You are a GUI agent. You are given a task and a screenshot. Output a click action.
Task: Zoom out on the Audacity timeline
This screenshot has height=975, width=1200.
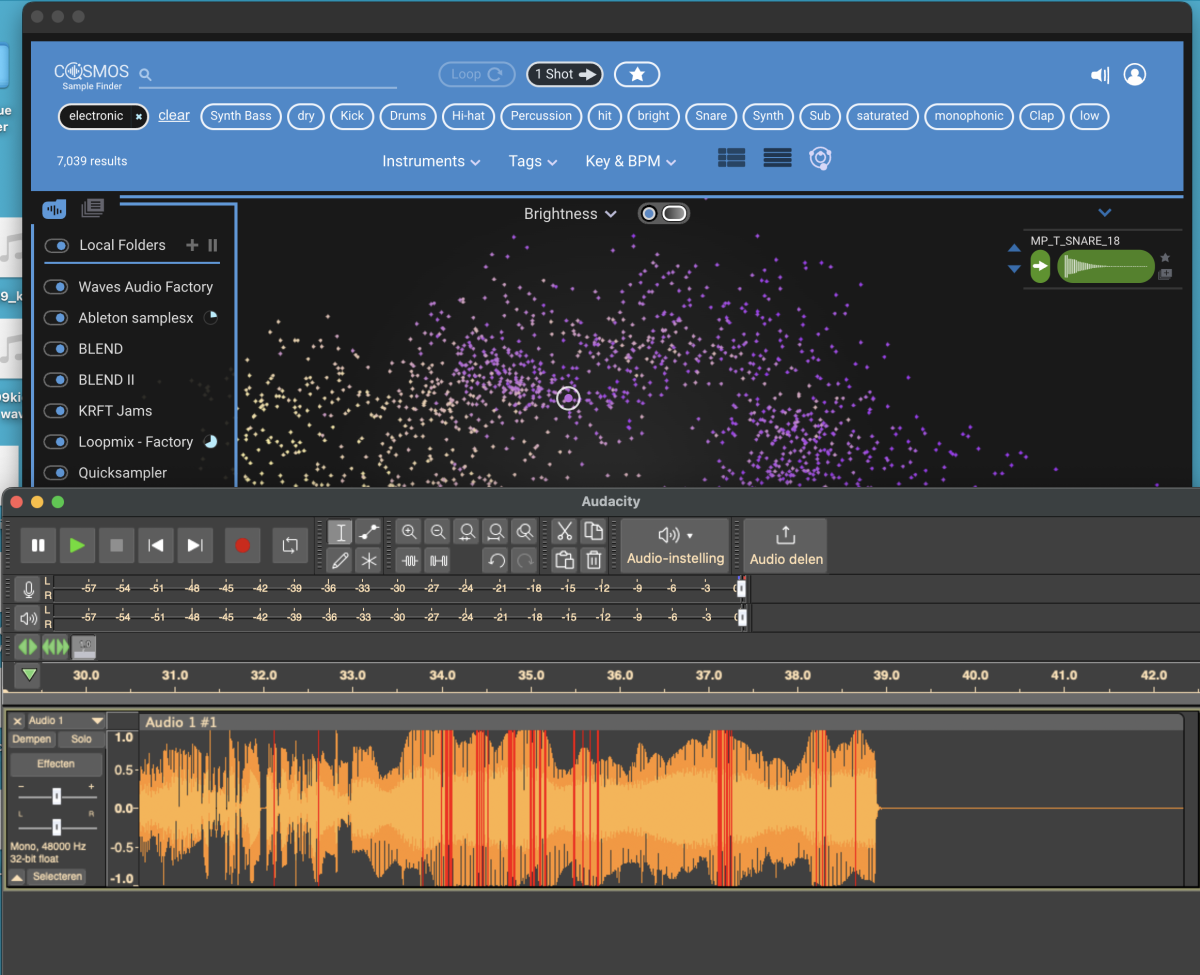(x=437, y=532)
